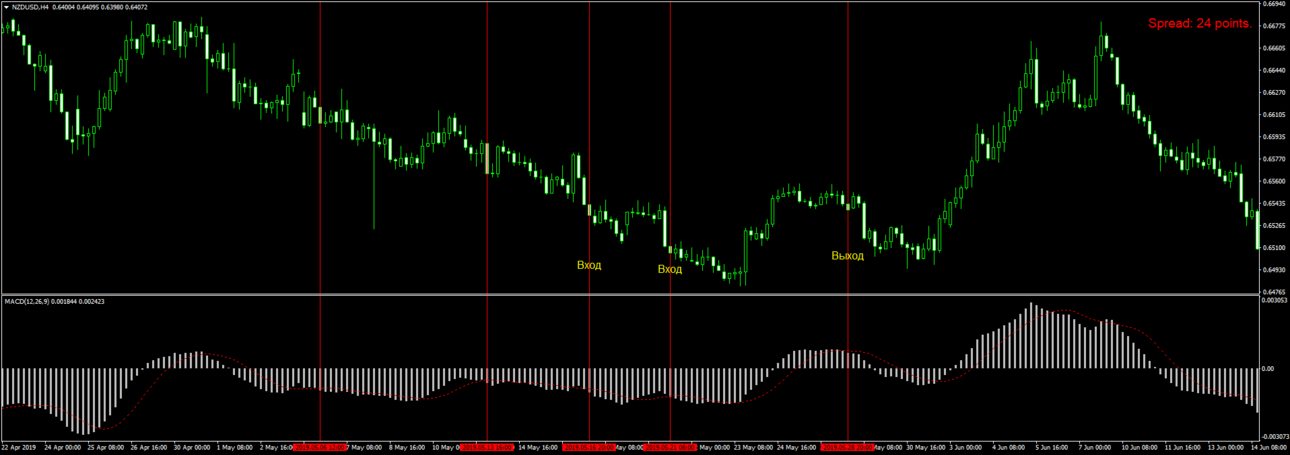The width and height of the screenshot is (1290, 455).
Task: Click the 0.003053 MACD scale value
Action: pyautogui.click(x=1274, y=301)
